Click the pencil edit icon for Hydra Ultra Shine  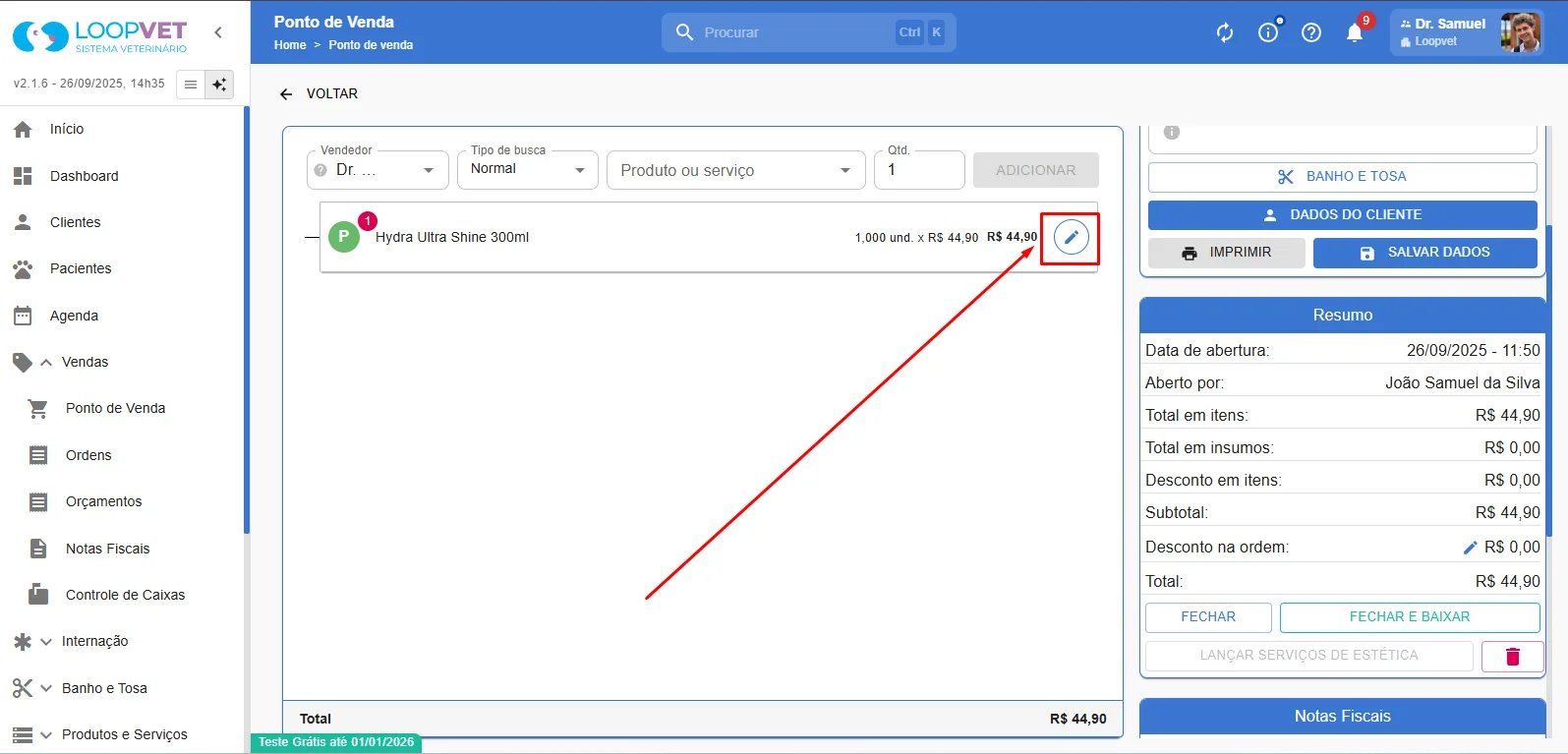1071,237
